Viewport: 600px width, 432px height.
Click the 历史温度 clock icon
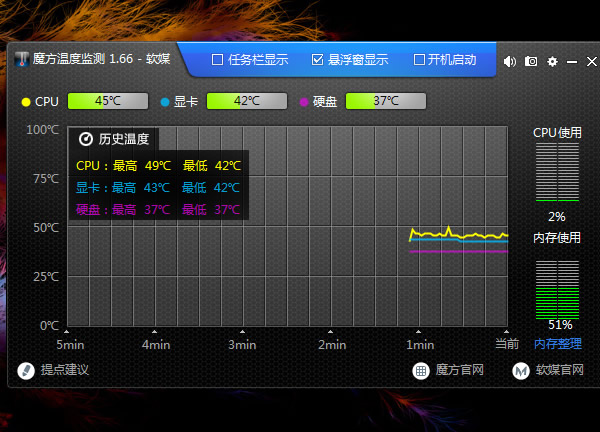(85, 139)
